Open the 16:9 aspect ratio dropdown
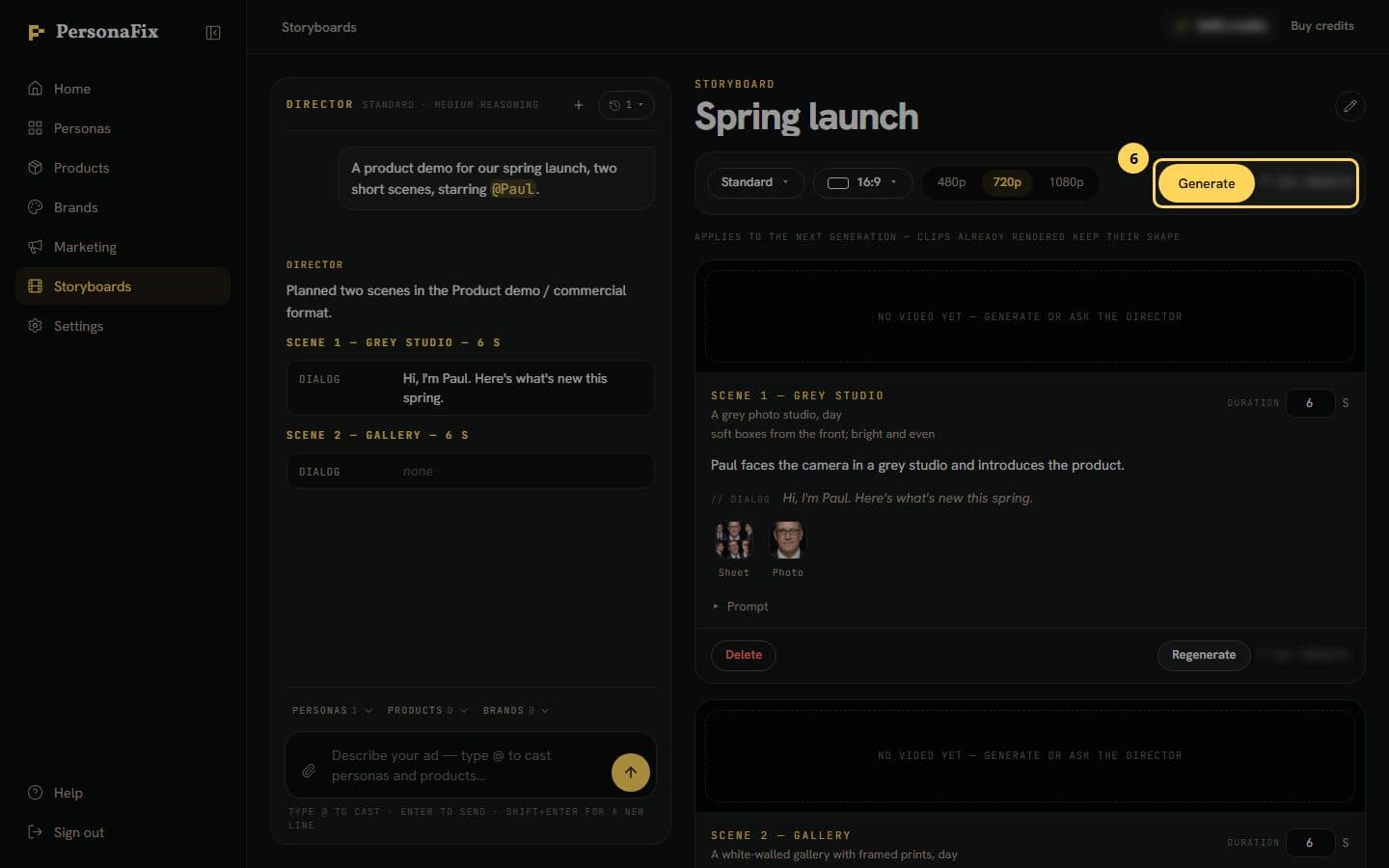The width and height of the screenshot is (1389, 868). tap(863, 182)
